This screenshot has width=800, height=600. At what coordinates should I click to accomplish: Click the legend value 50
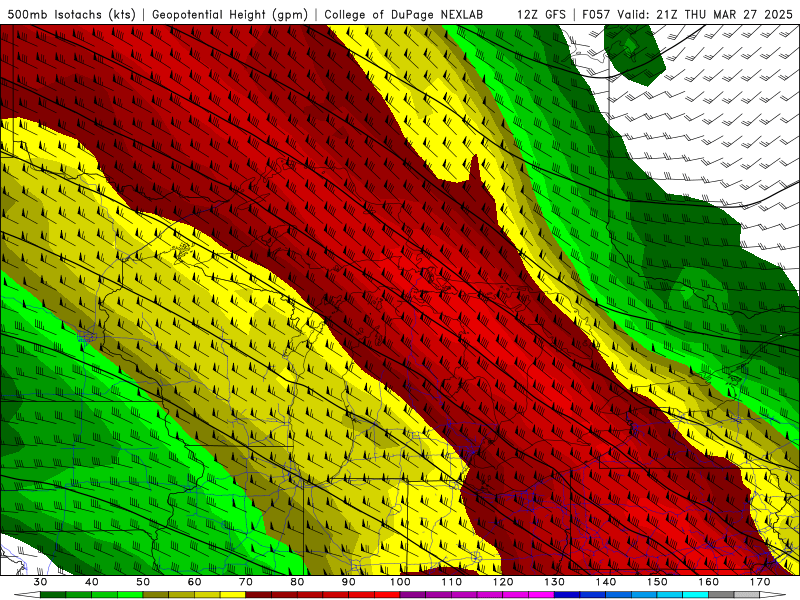[143, 582]
